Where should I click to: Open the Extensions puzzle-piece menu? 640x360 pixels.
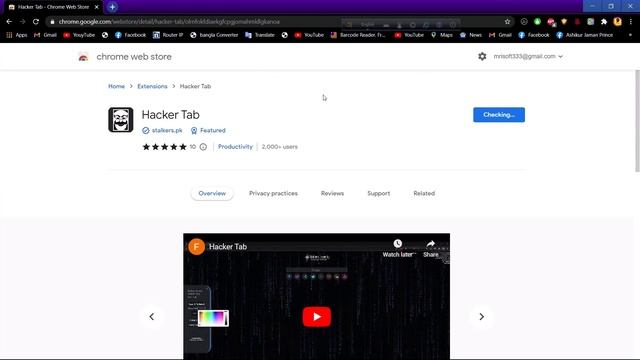[604, 22]
